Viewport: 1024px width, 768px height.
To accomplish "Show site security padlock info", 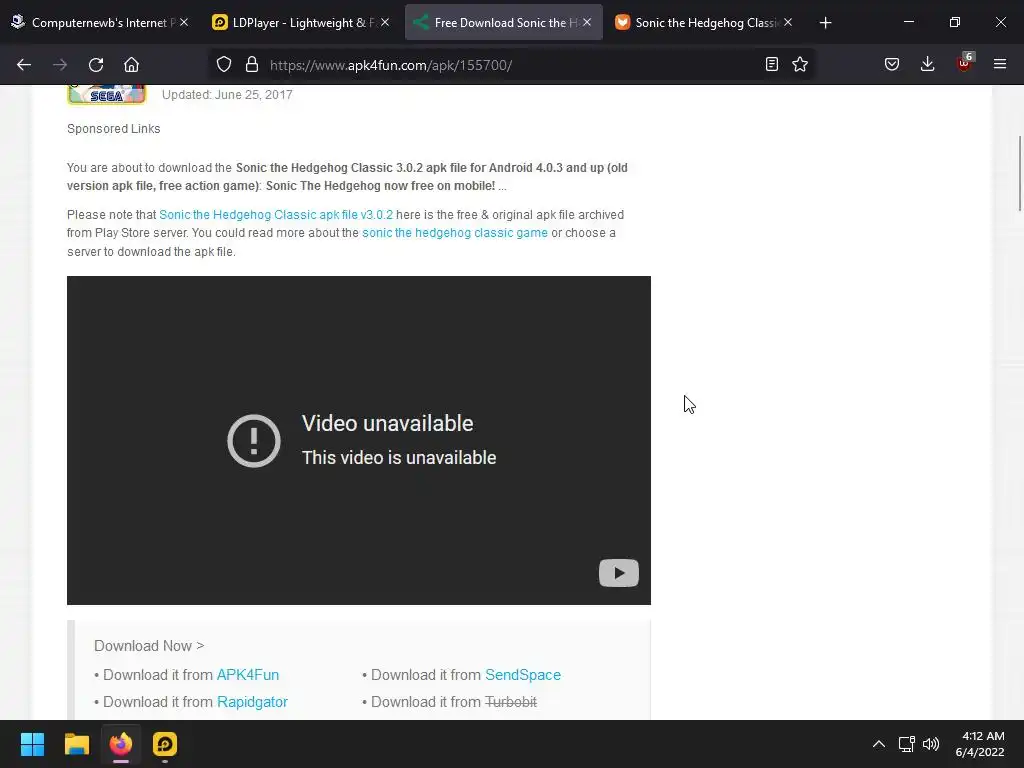I will [252, 65].
